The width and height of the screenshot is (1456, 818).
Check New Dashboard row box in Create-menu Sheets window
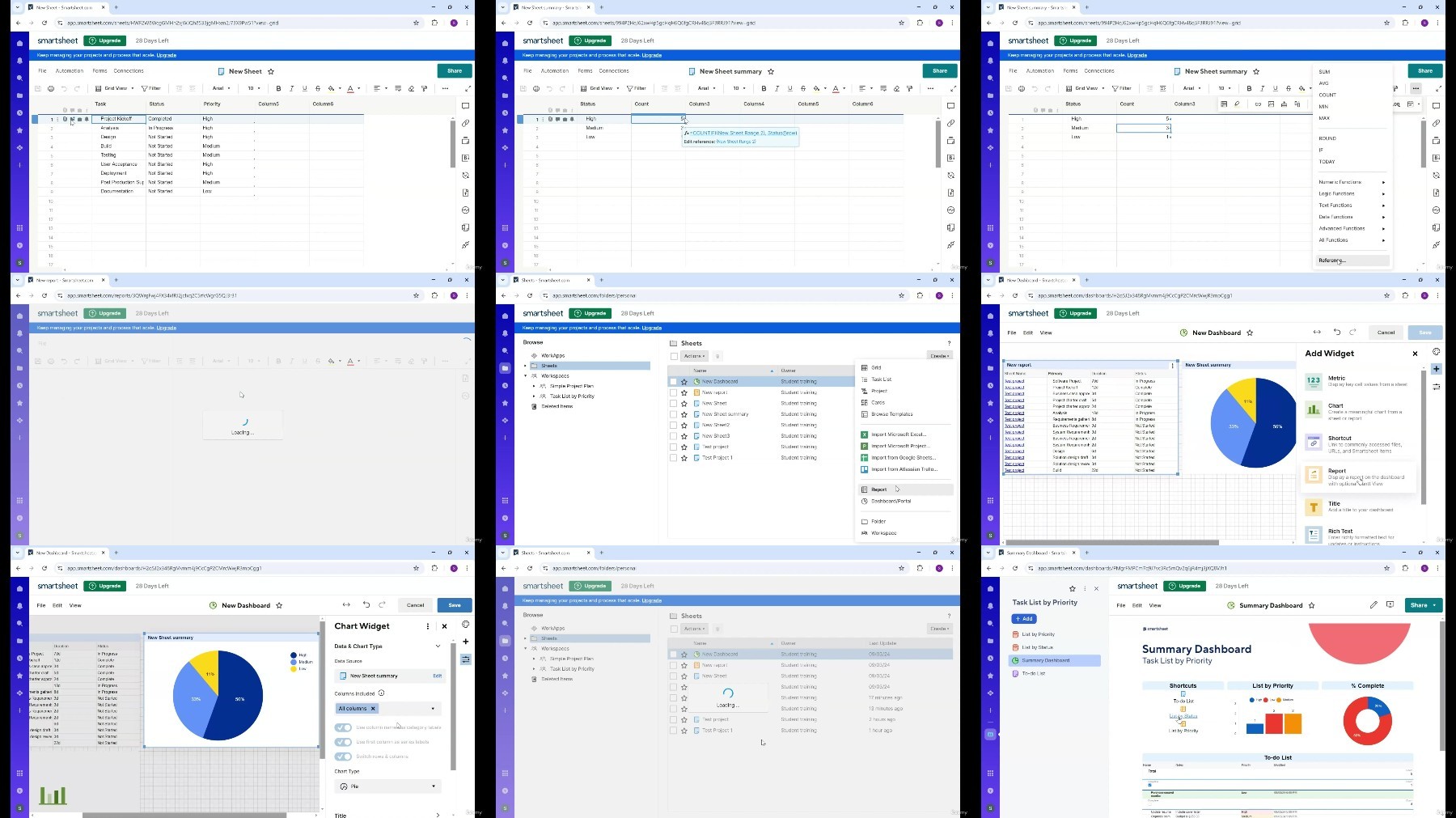coord(673,382)
